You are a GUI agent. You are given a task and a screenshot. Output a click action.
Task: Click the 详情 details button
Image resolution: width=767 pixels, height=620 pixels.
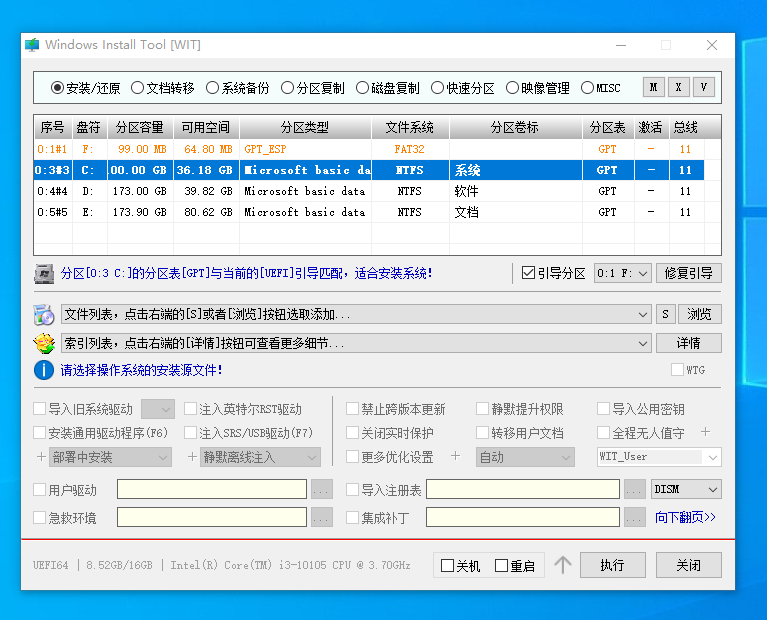coord(689,344)
